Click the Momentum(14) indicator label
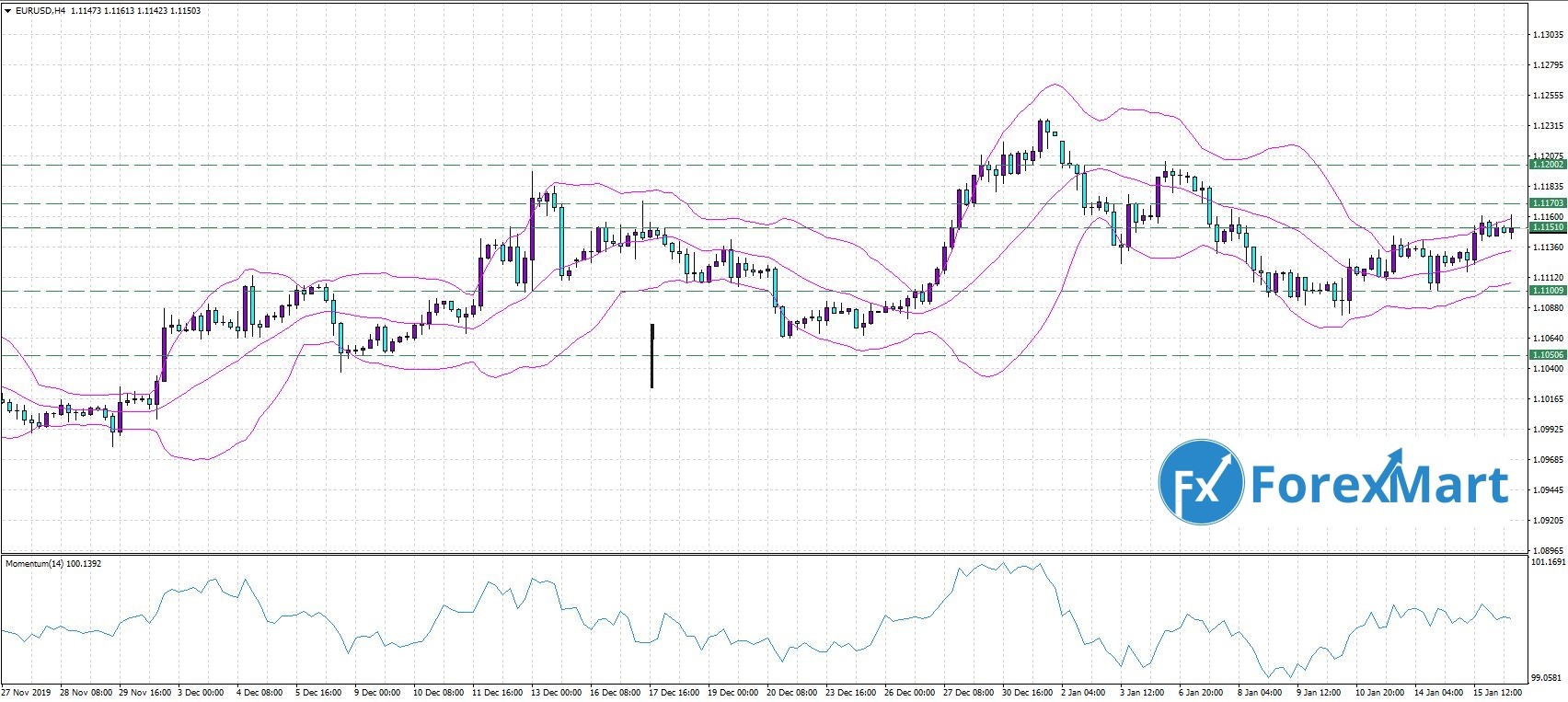Screen dimensions: 1568x702 [53, 562]
